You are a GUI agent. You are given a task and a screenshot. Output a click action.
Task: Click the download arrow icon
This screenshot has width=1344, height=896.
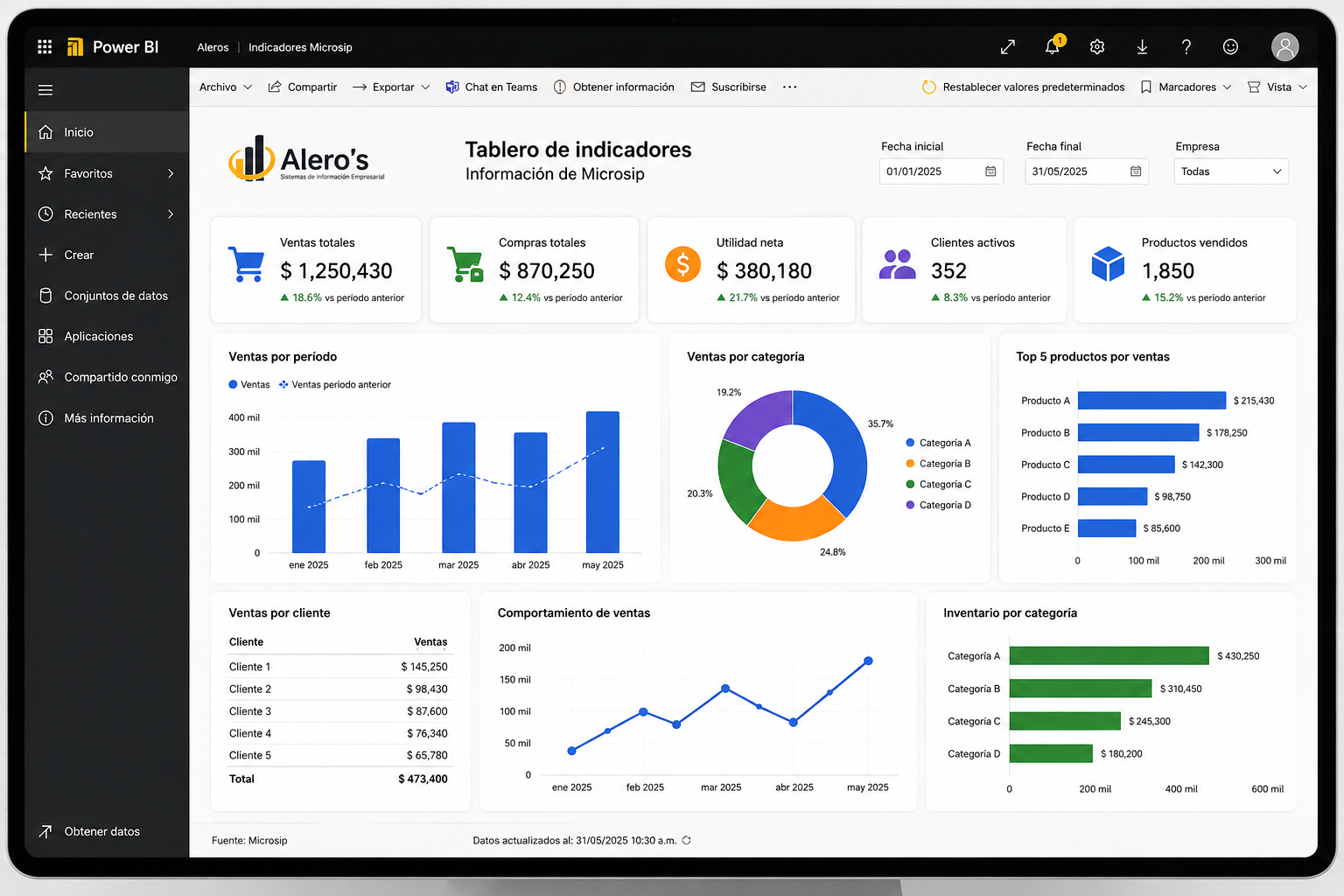(1142, 47)
